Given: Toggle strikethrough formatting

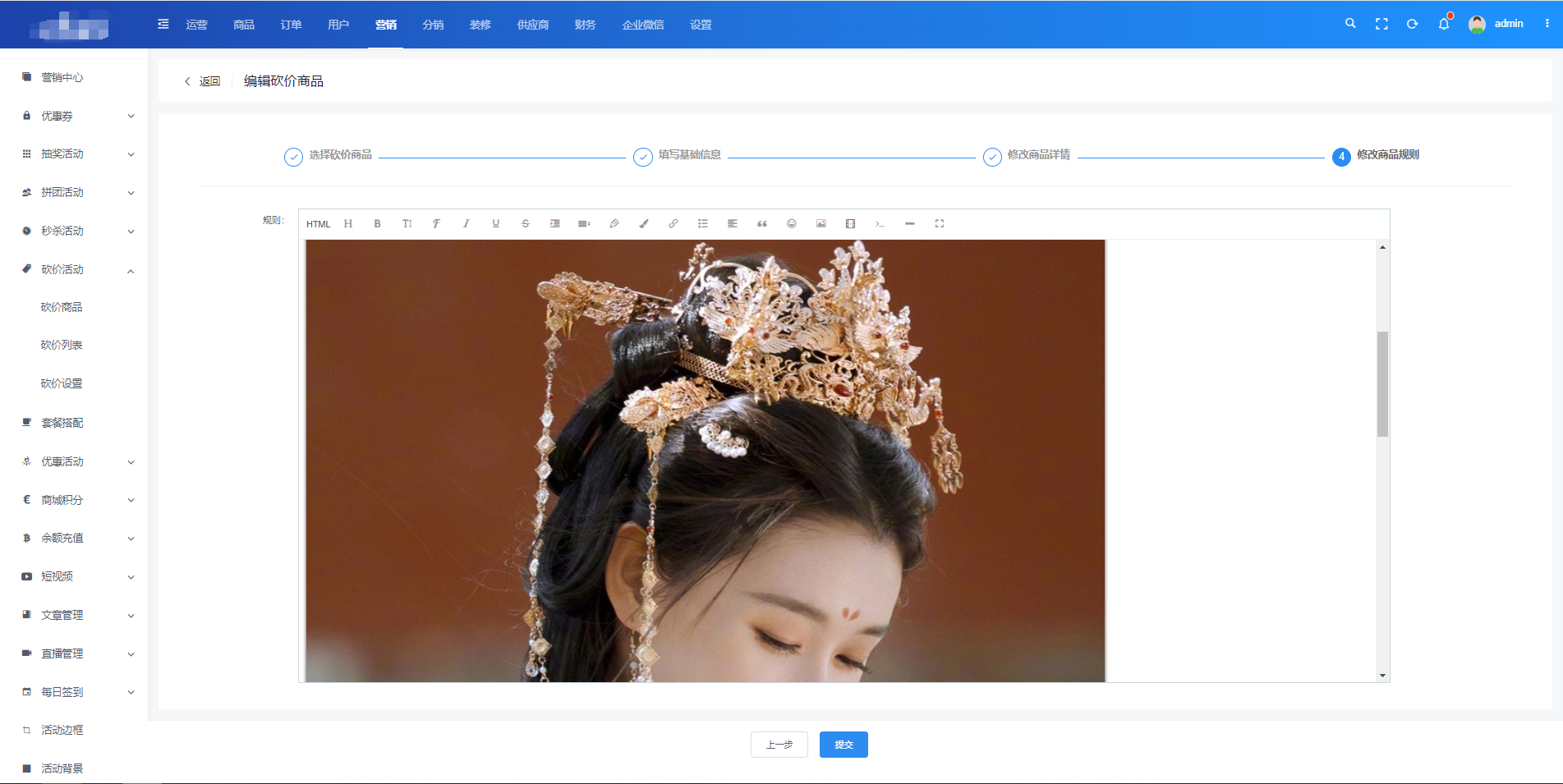Looking at the screenshot, I should point(526,223).
